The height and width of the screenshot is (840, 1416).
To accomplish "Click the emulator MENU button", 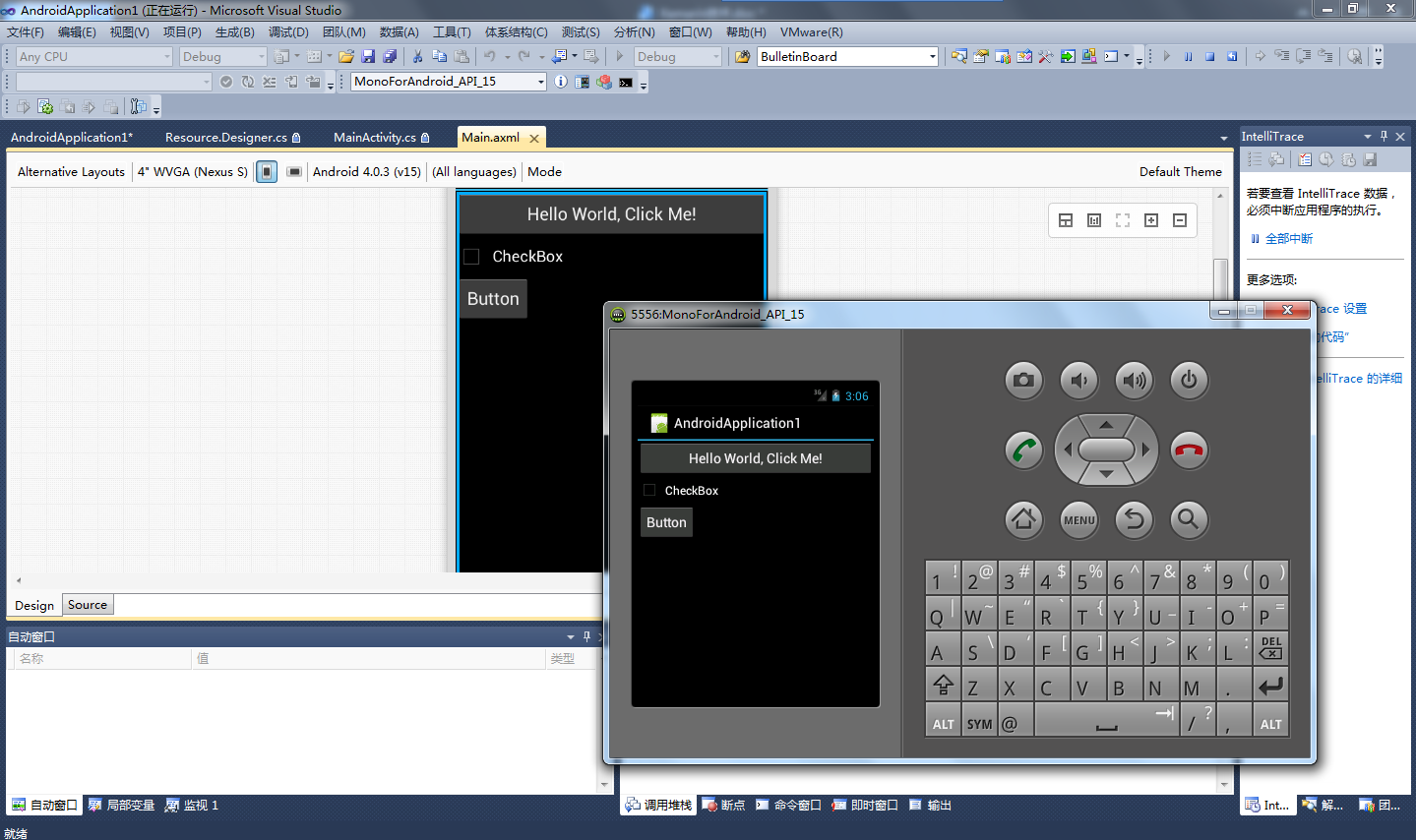I will (1079, 519).
